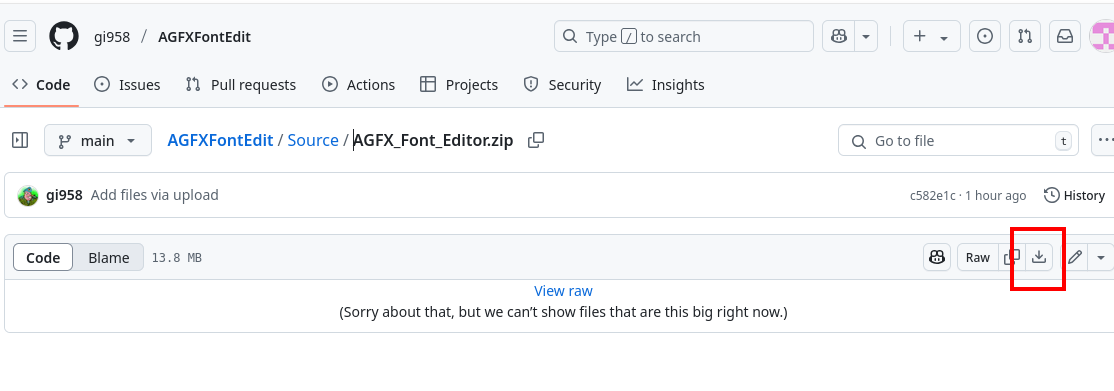Switch to Blame view
Image resolution: width=1114 pixels, height=391 pixels.
click(109, 257)
